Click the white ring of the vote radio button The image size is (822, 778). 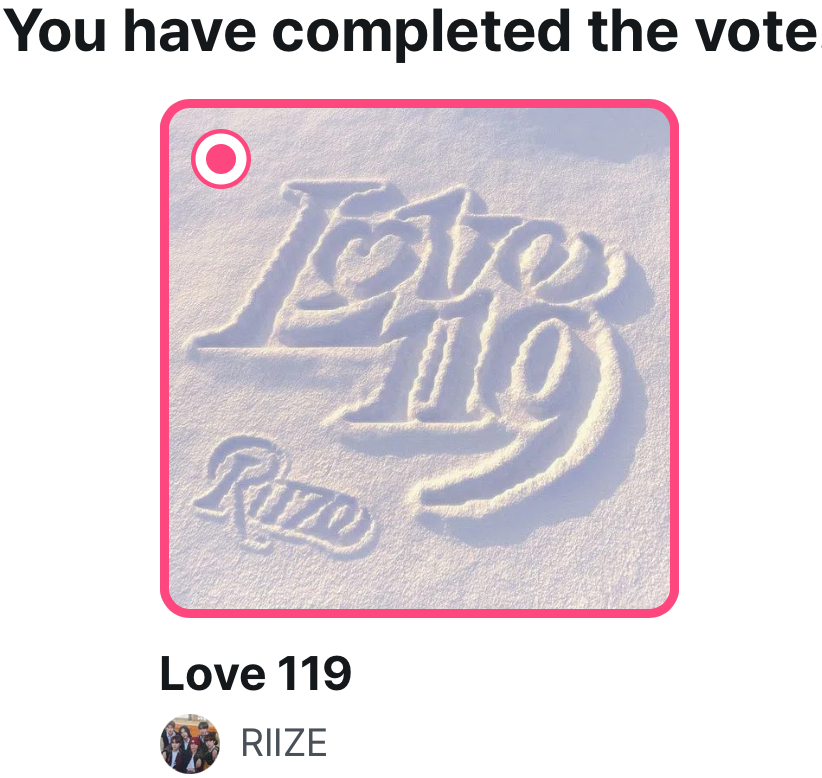[221, 137]
